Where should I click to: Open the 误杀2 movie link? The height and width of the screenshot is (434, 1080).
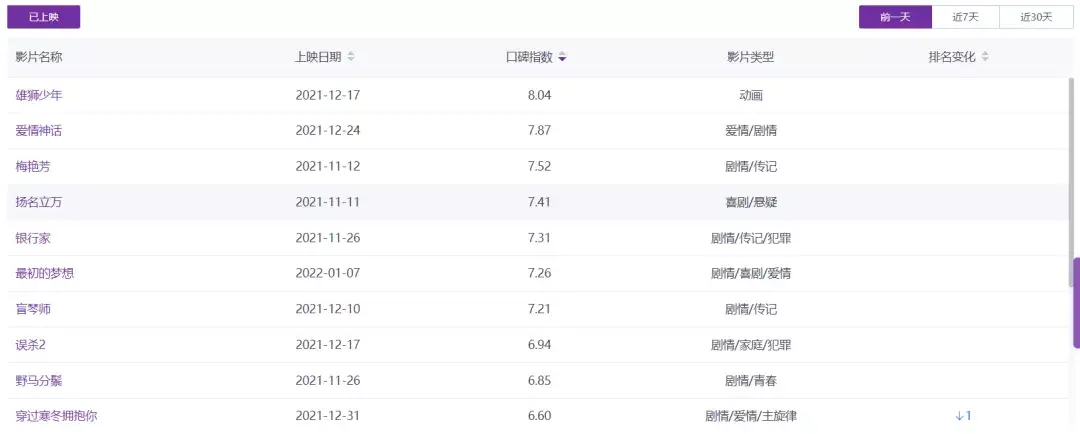pos(32,345)
